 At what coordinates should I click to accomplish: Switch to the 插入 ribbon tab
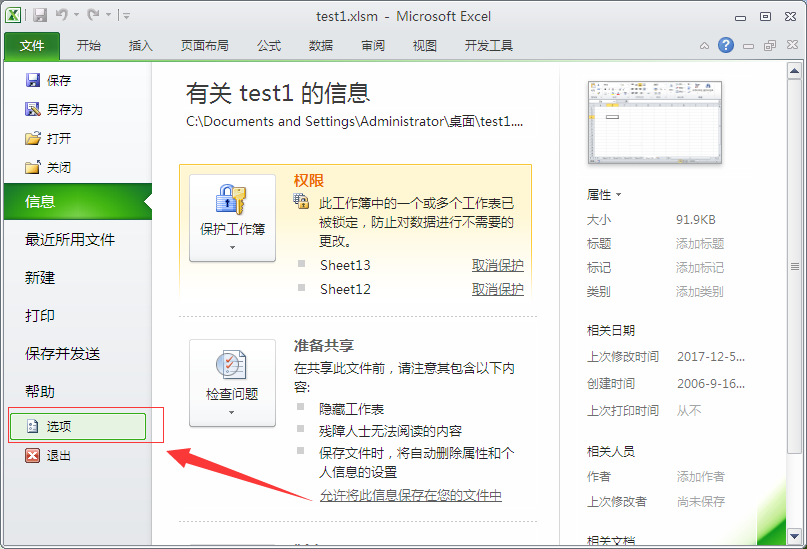[141, 46]
